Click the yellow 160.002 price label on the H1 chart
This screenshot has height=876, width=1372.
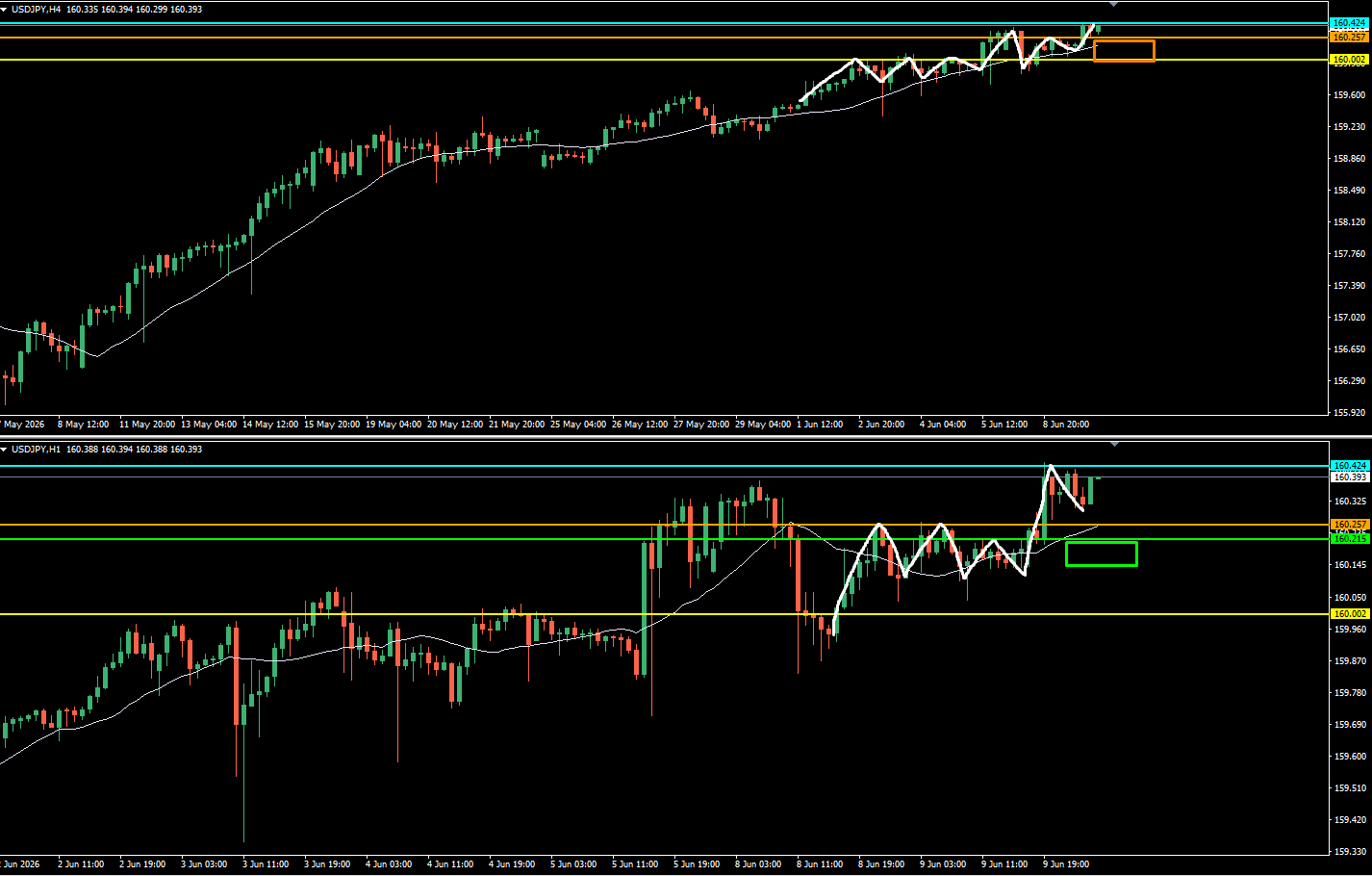(x=1349, y=614)
